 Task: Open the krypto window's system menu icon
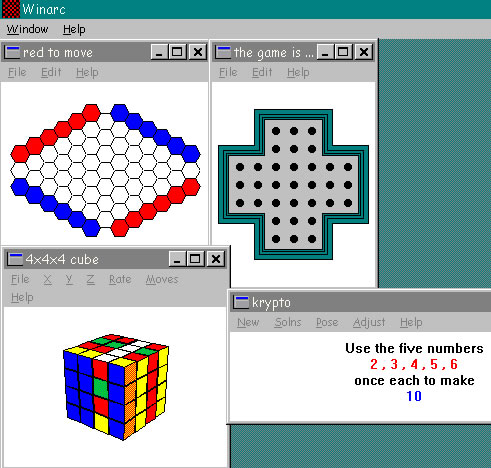coord(241,302)
